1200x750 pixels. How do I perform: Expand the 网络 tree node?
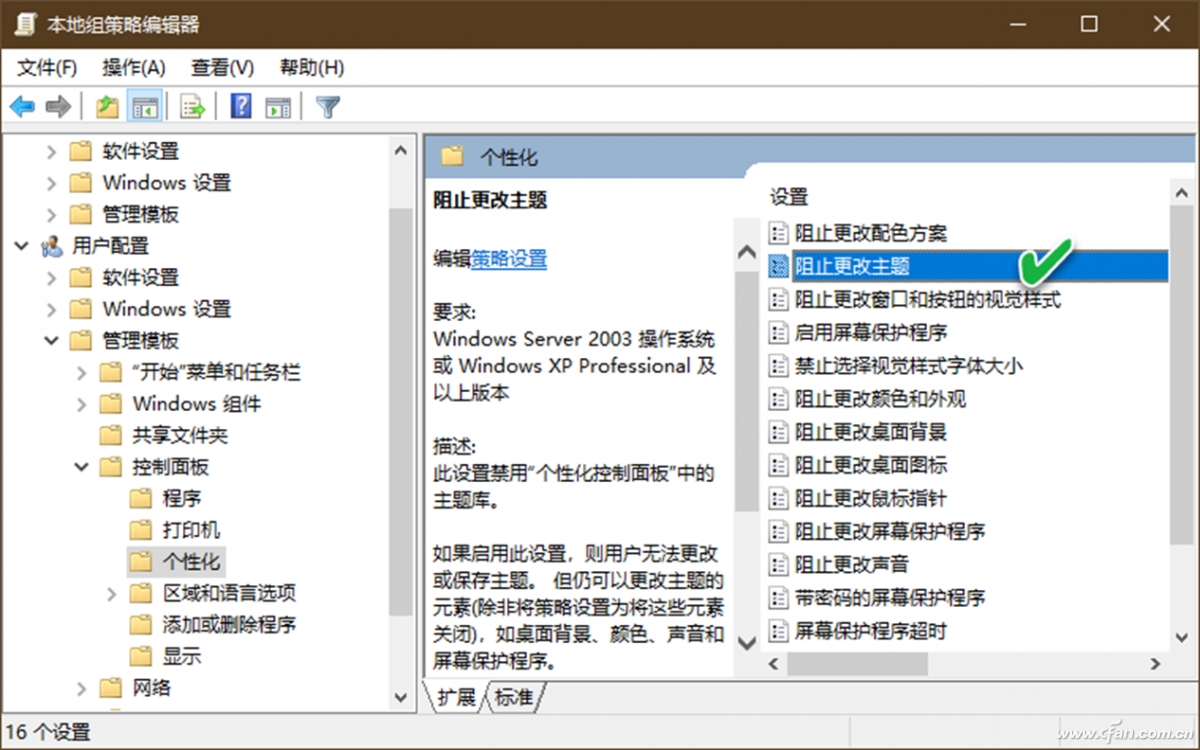click(x=82, y=688)
